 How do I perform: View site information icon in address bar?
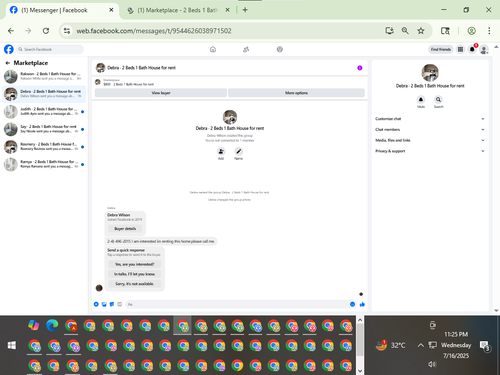click(x=67, y=31)
